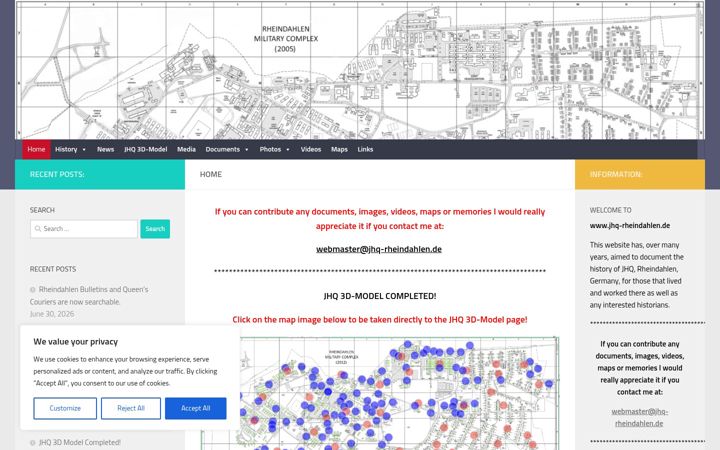Click the webmaster email link in main content

[x=379, y=249]
